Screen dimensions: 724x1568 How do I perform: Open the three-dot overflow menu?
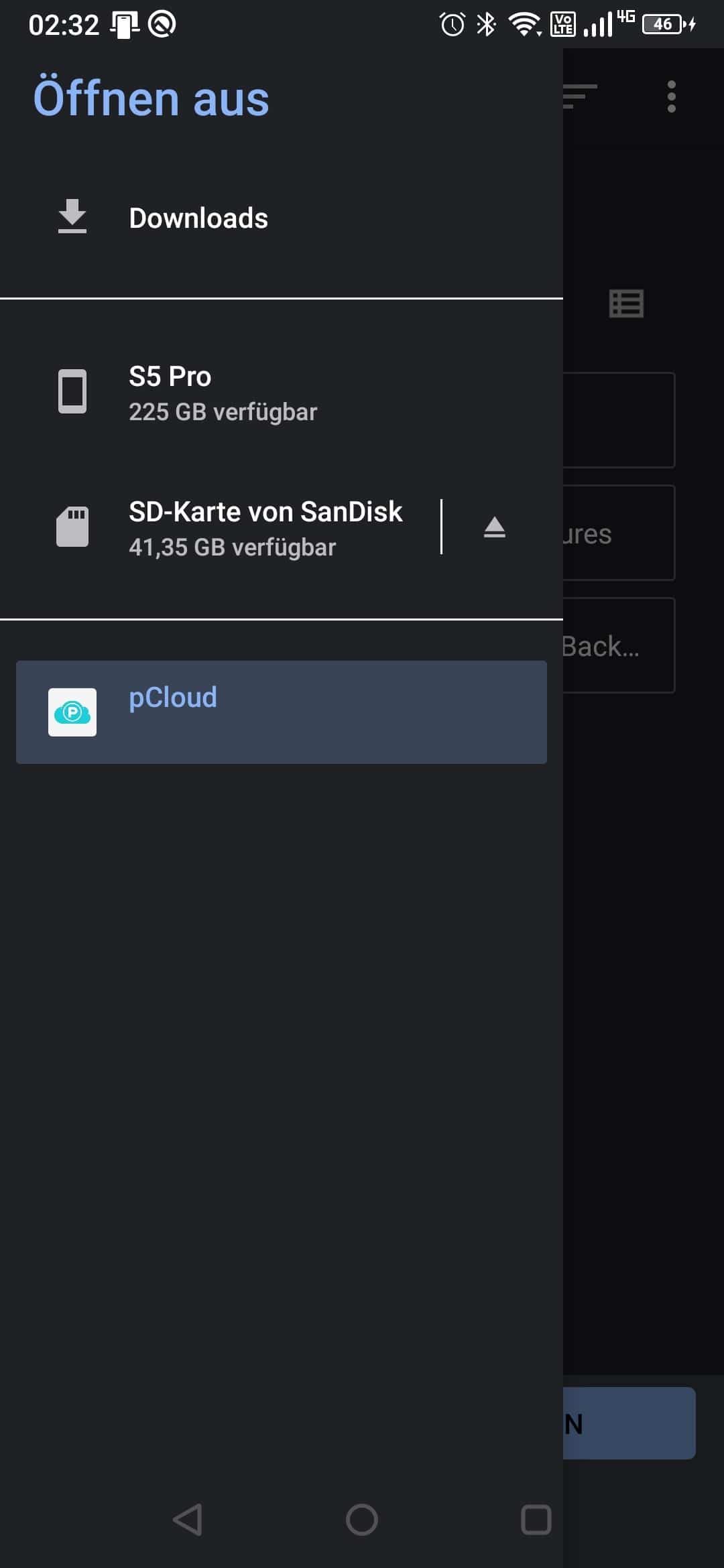(x=672, y=96)
